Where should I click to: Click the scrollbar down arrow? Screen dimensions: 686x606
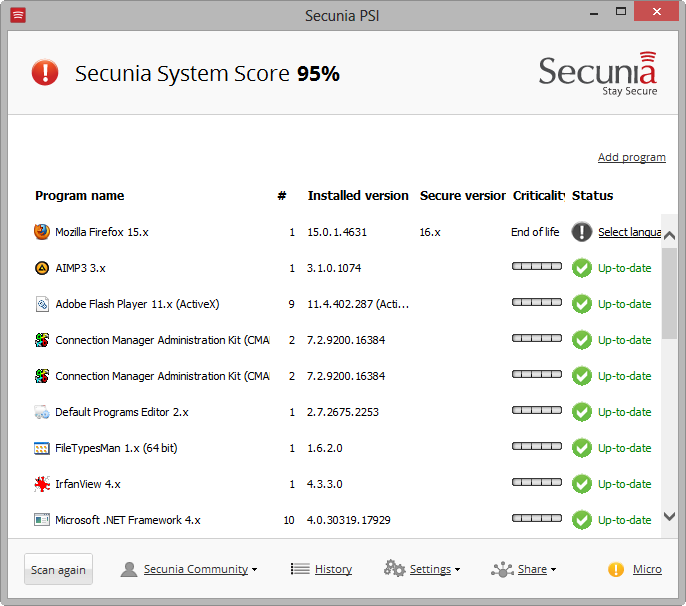click(669, 516)
